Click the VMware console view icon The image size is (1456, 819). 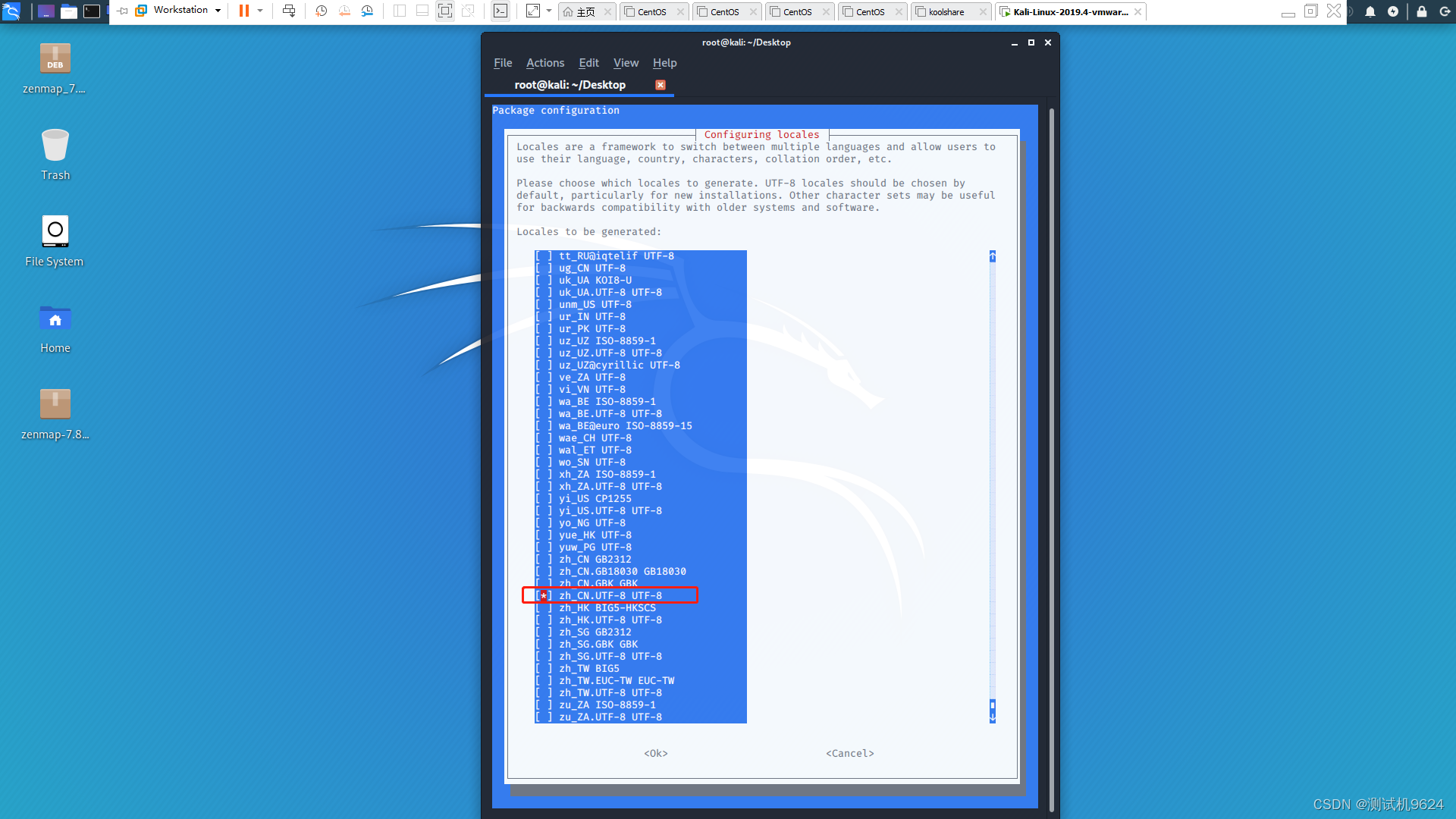click(x=500, y=11)
